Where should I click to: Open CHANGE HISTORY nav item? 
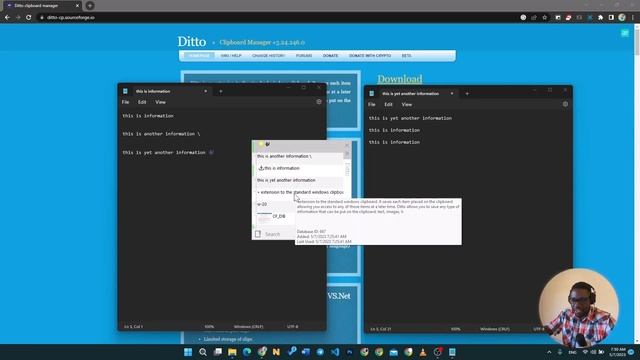269,56
